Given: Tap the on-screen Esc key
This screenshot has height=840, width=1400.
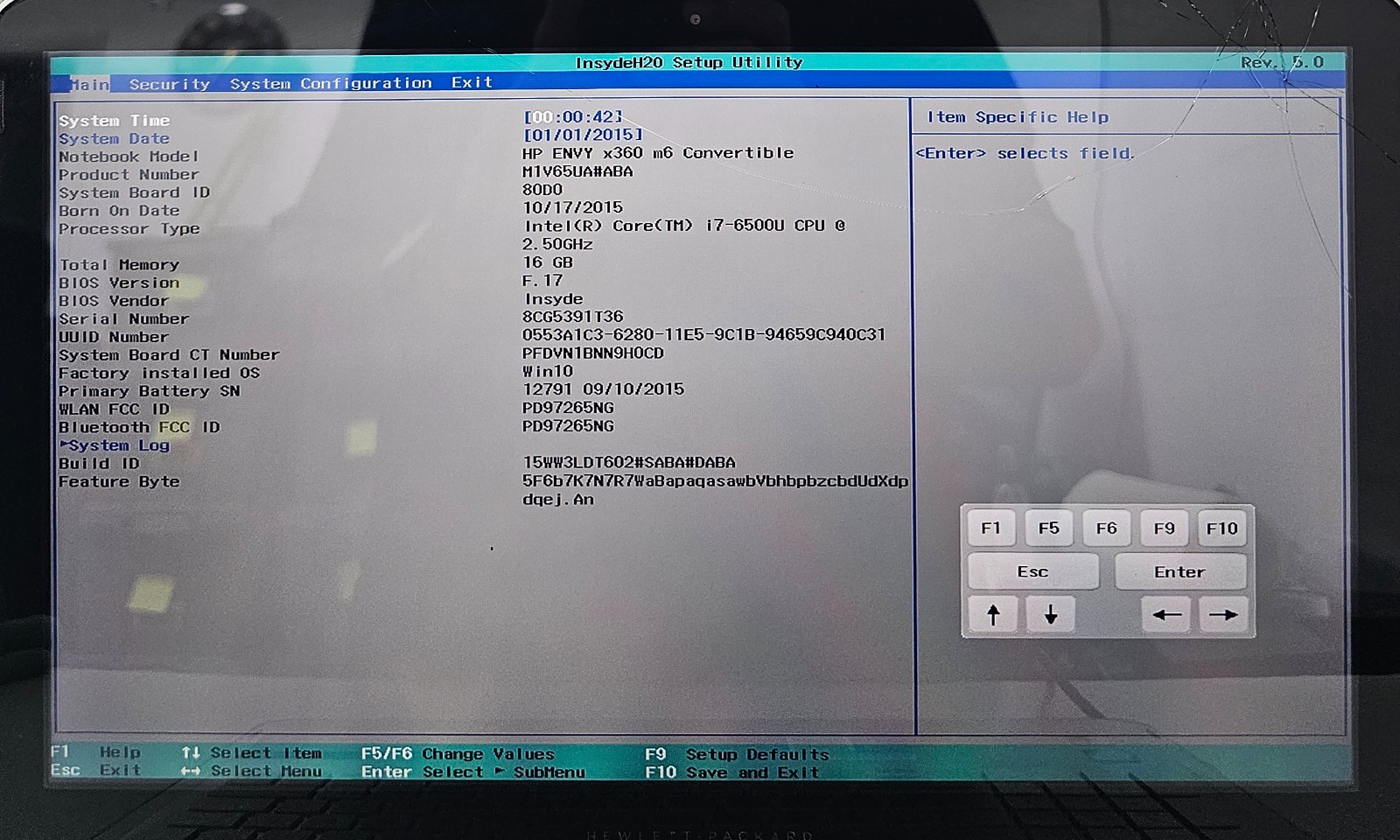Looking at the screenshot, I should 1033,571.
